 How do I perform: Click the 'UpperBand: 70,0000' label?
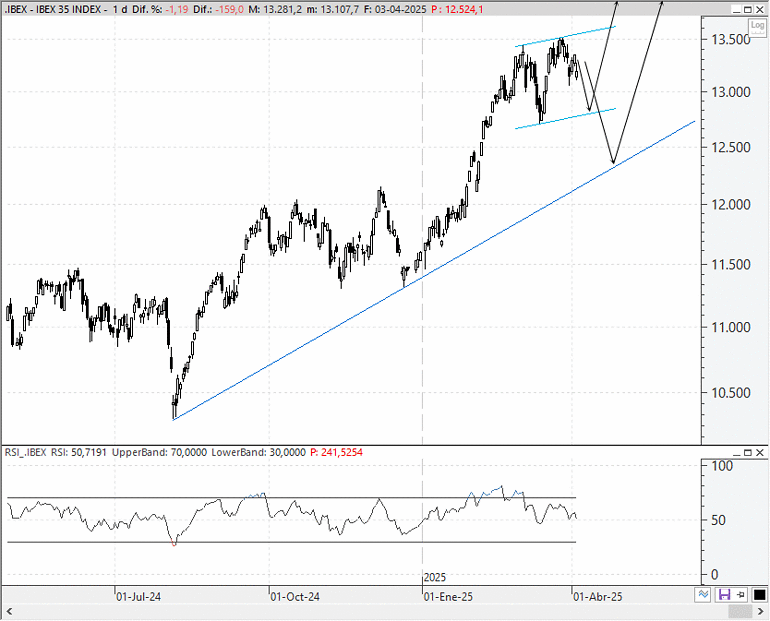click(160, 452)
